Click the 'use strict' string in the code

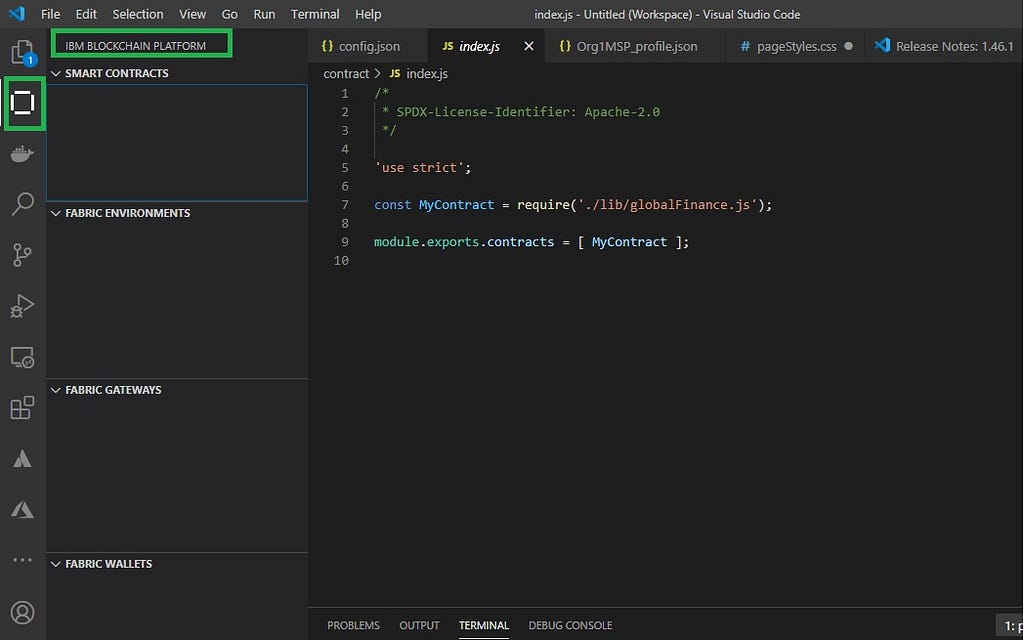tap(419, 168)
